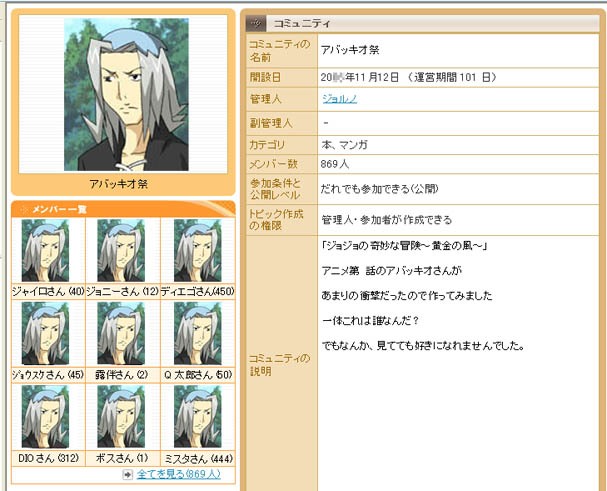
Task: Open ミスタさん member avatar
Action: coord(197,417)
